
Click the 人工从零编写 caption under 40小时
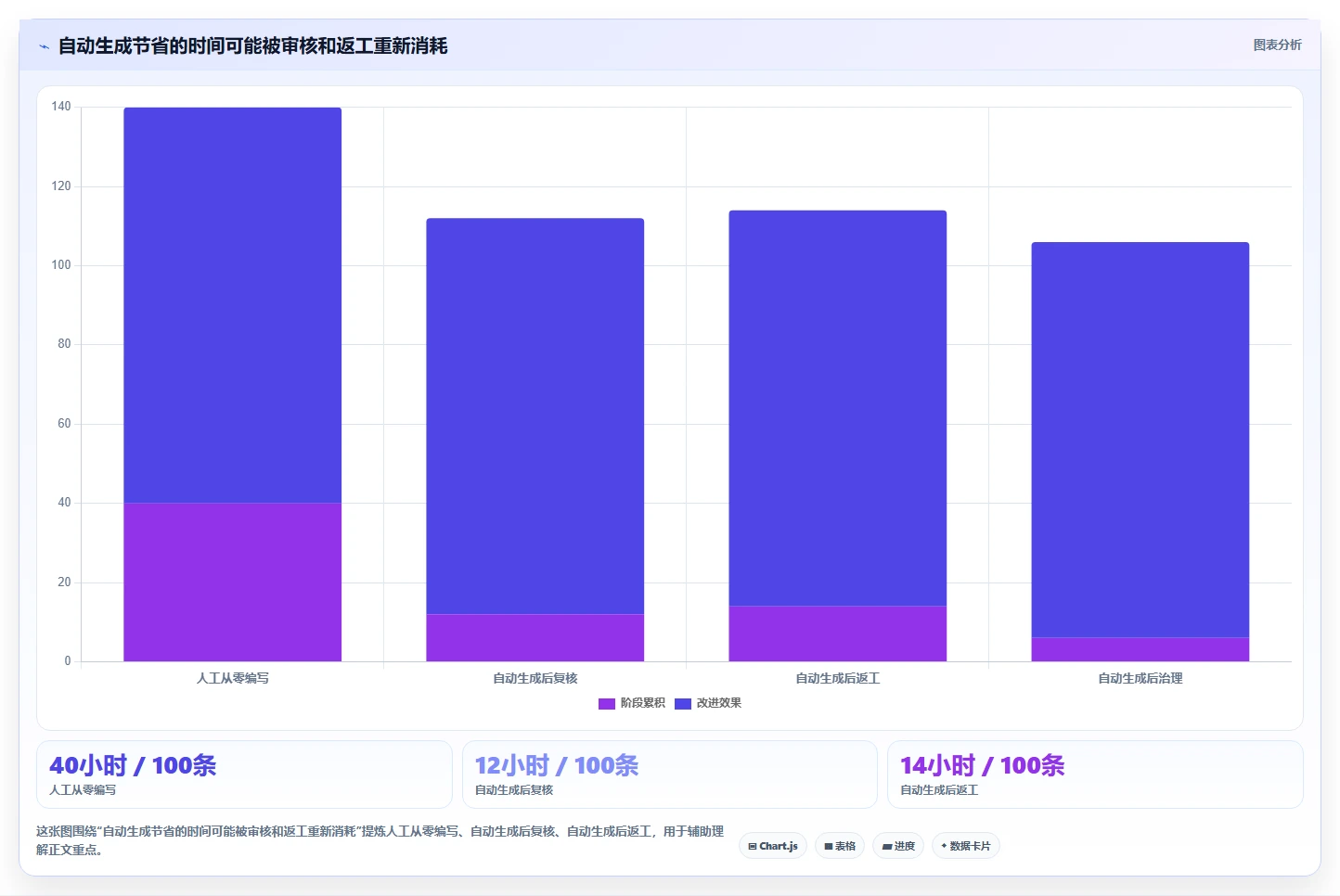pos(83,790)
